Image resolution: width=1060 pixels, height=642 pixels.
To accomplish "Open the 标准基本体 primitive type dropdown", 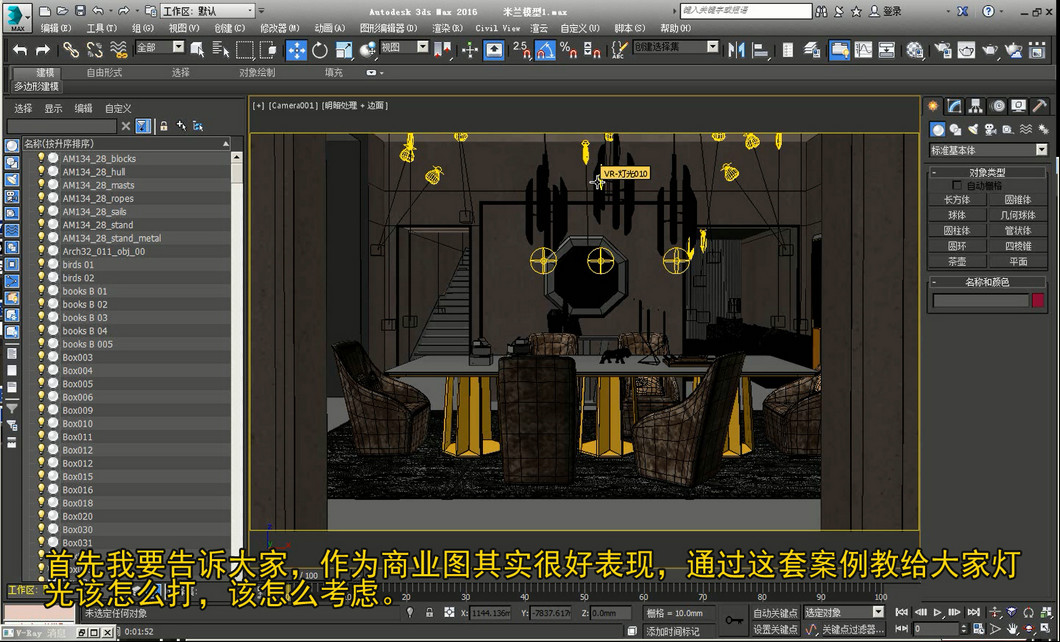I will coord(988,150).
